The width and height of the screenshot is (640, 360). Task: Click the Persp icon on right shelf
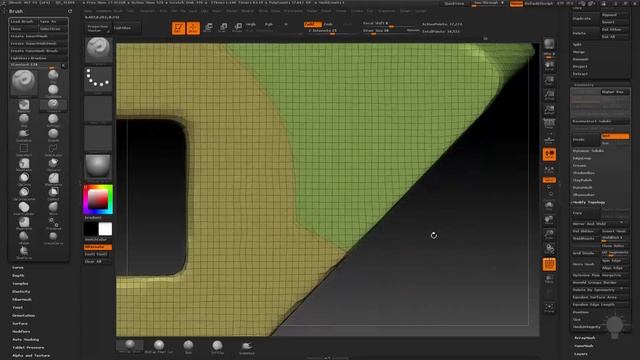tap(549, 124)
